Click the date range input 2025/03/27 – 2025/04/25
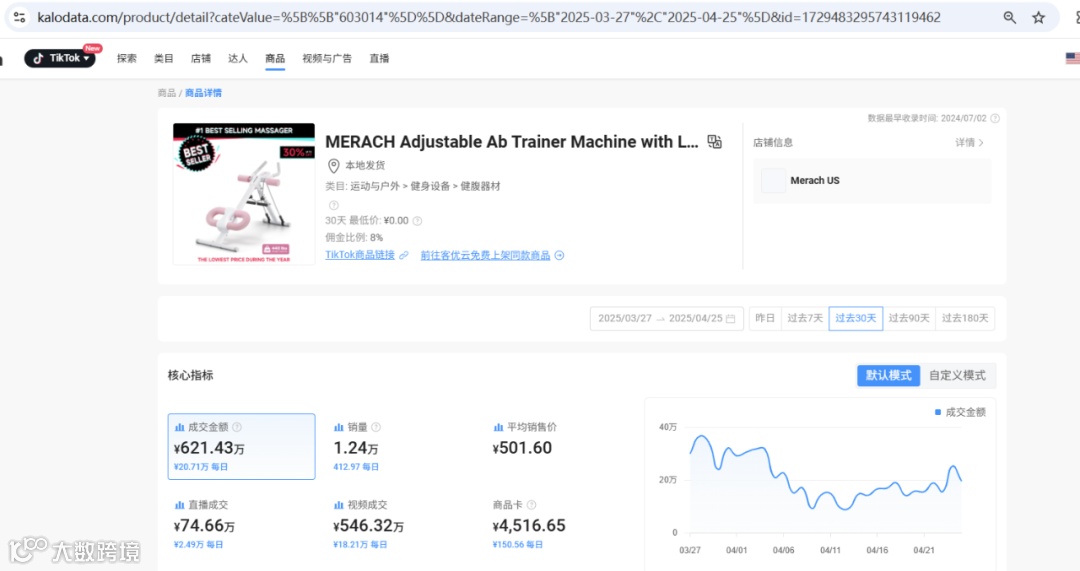 point(667,318)
